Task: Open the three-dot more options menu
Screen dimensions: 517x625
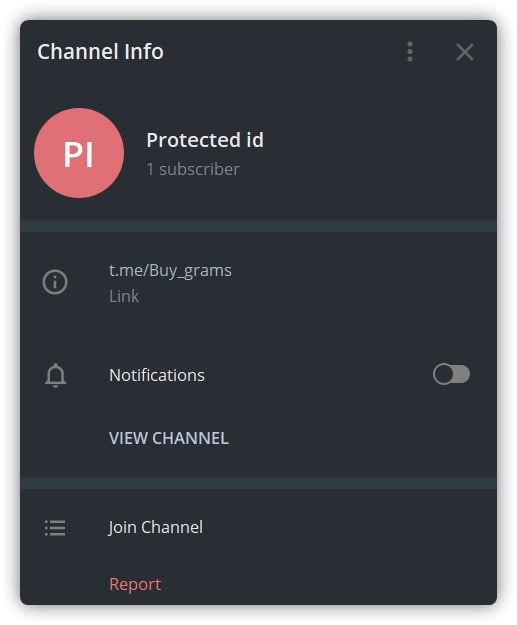Action: [410, 52]
